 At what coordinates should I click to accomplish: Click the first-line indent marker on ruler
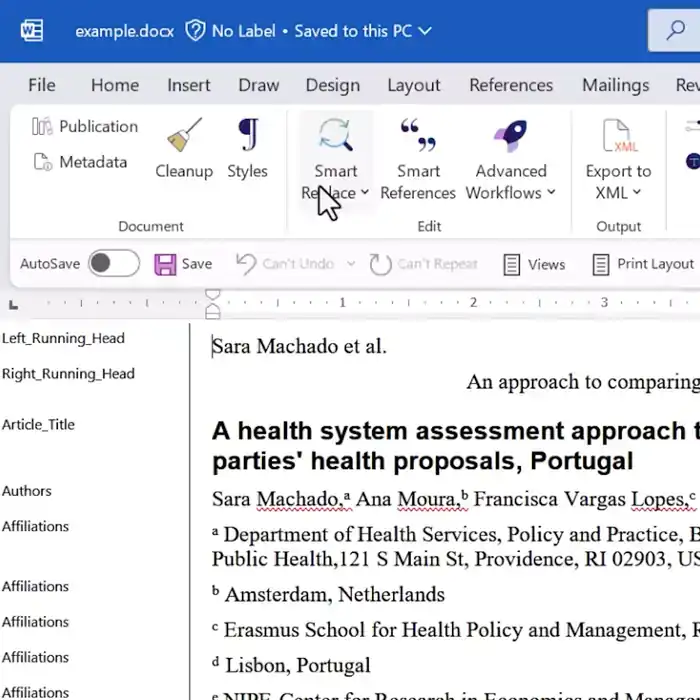point(212,295)
